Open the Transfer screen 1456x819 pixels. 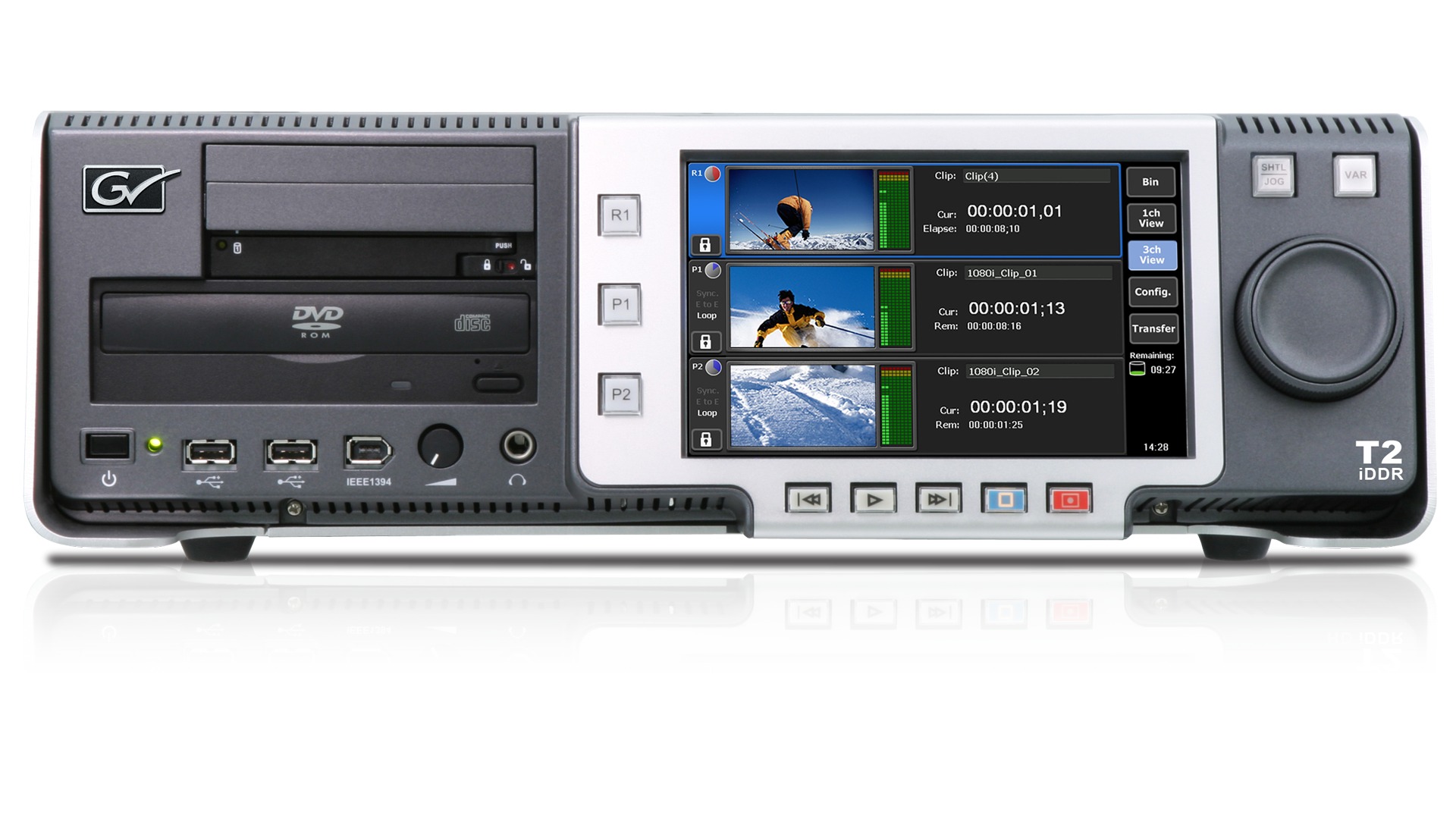(x=1153, y=328)
